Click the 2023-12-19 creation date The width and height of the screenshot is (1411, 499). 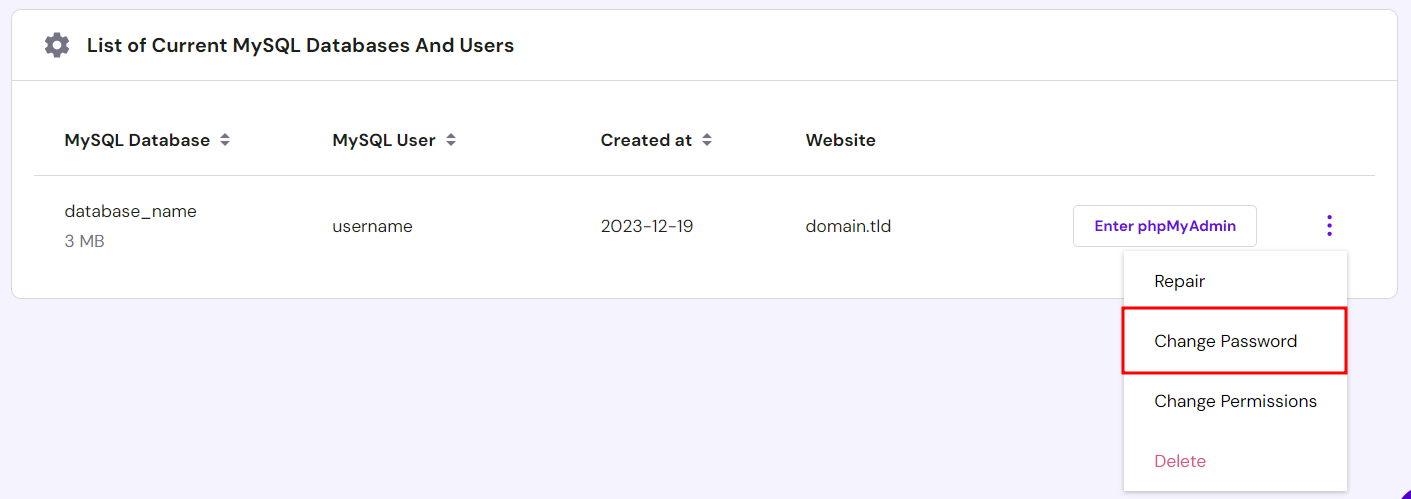(646, 226)
